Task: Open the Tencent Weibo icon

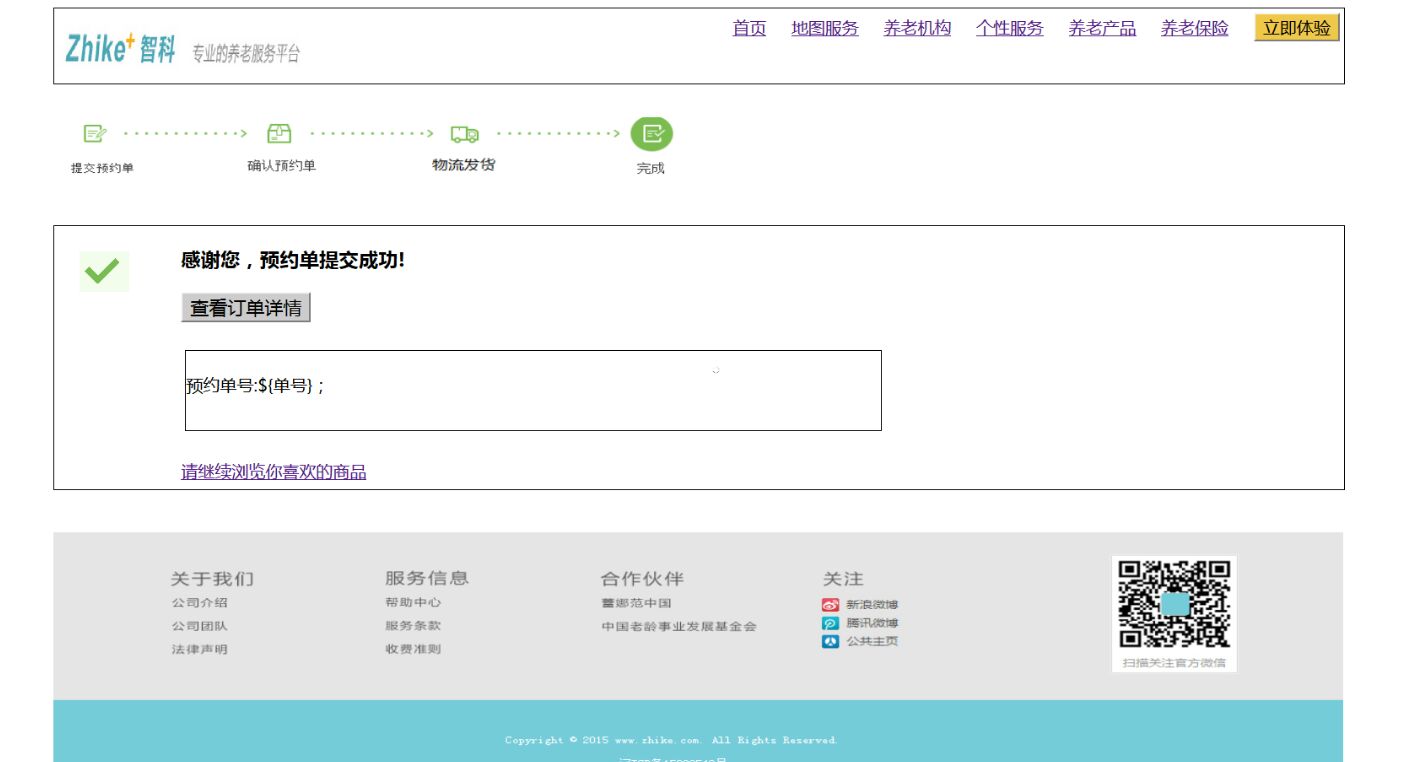Action: [830, 623]
